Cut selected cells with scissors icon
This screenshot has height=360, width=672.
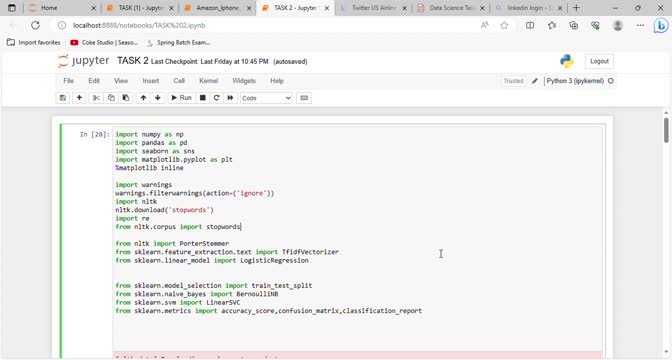[x=96, y=98]
